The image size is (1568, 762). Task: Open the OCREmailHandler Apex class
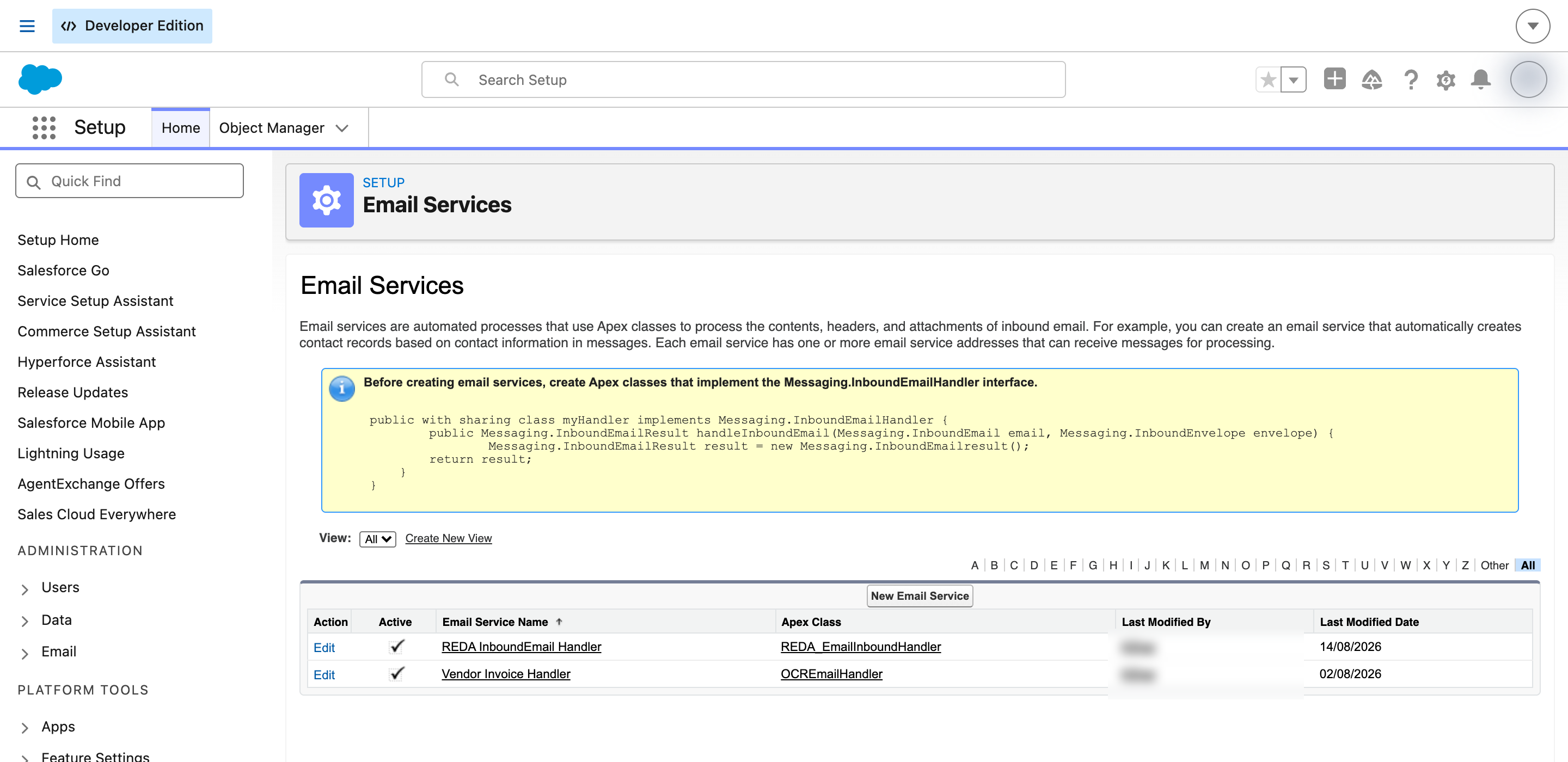pyautogui.click(x=831, y=674)
